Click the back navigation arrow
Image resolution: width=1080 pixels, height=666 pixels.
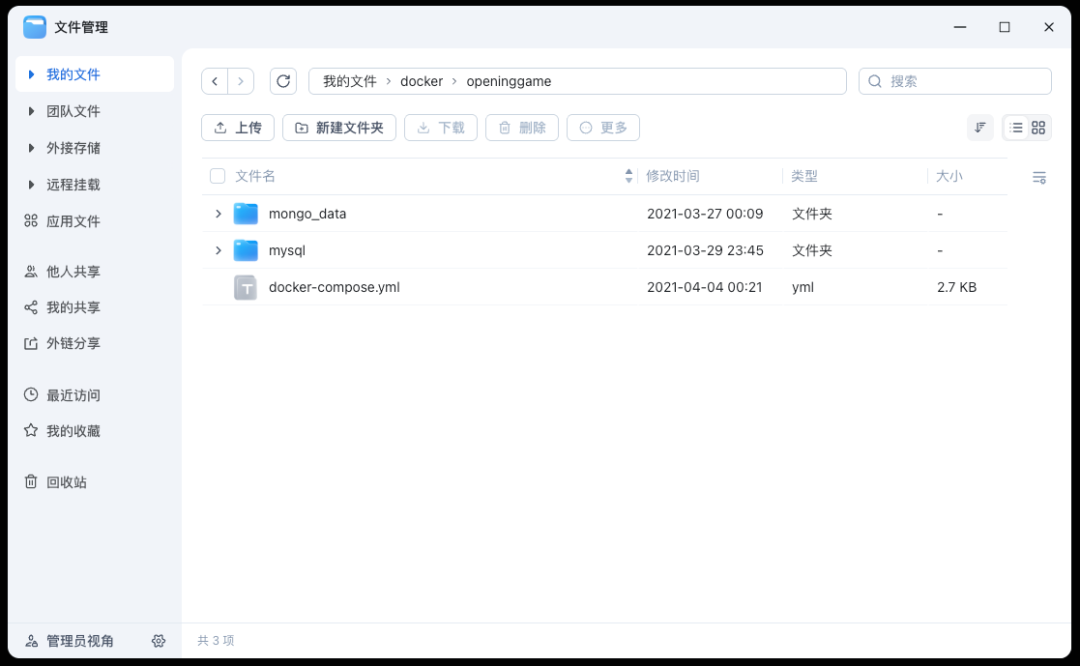pos(214,81)
